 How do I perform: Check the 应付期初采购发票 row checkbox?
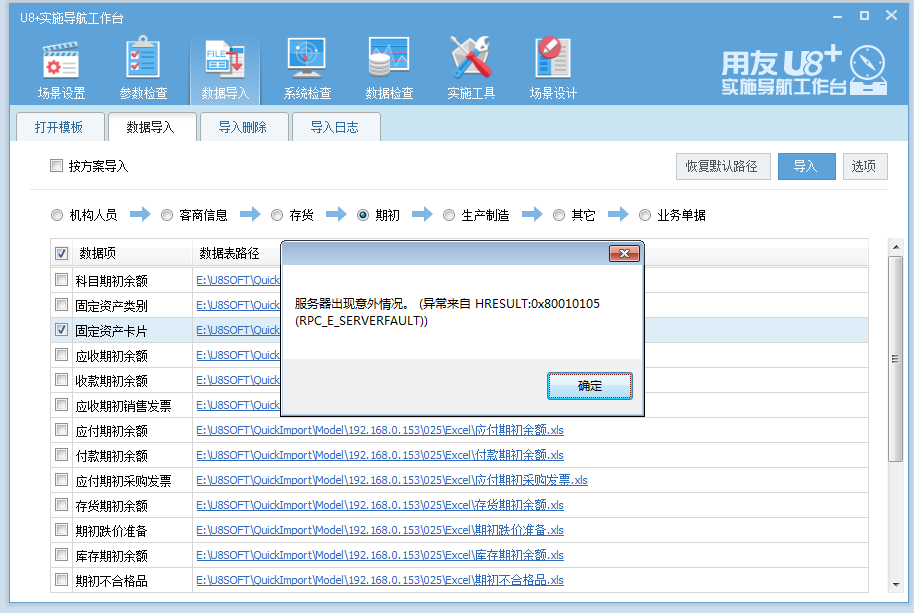(x=61, y=480)
